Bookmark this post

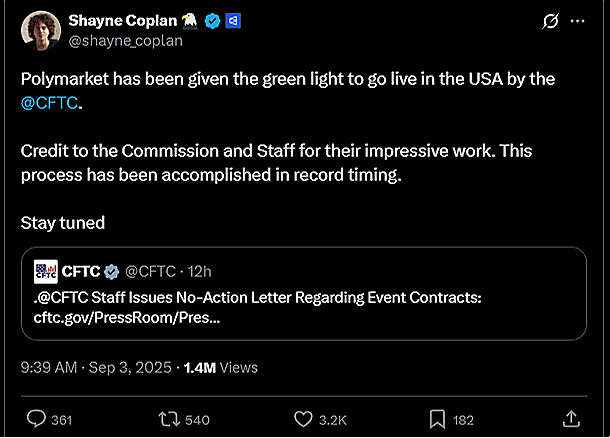pyautogui.click(x=437, y=419)
